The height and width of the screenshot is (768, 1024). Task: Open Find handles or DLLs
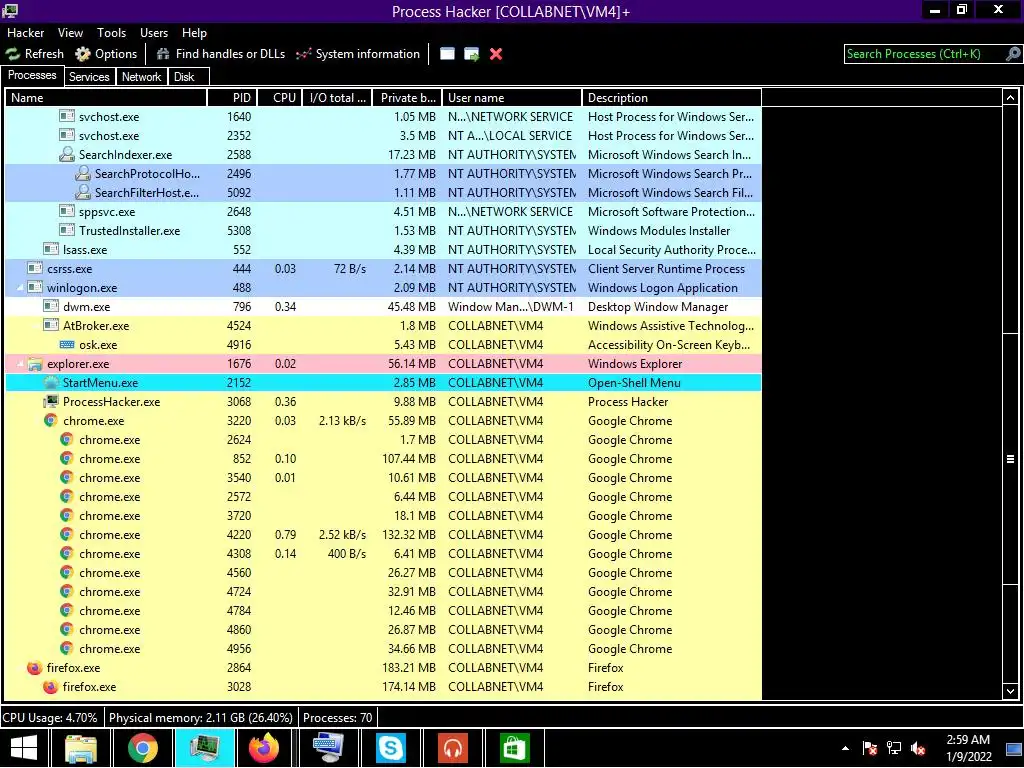pyautogui.click(x=221, y=54)
